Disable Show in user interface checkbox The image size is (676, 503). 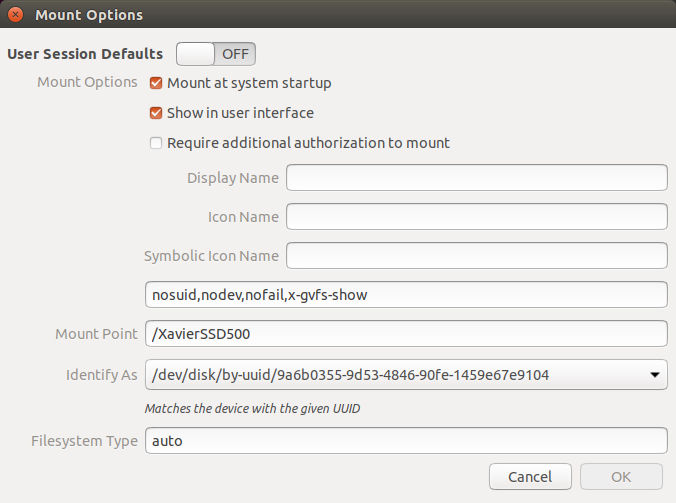[x=156, y=113]
